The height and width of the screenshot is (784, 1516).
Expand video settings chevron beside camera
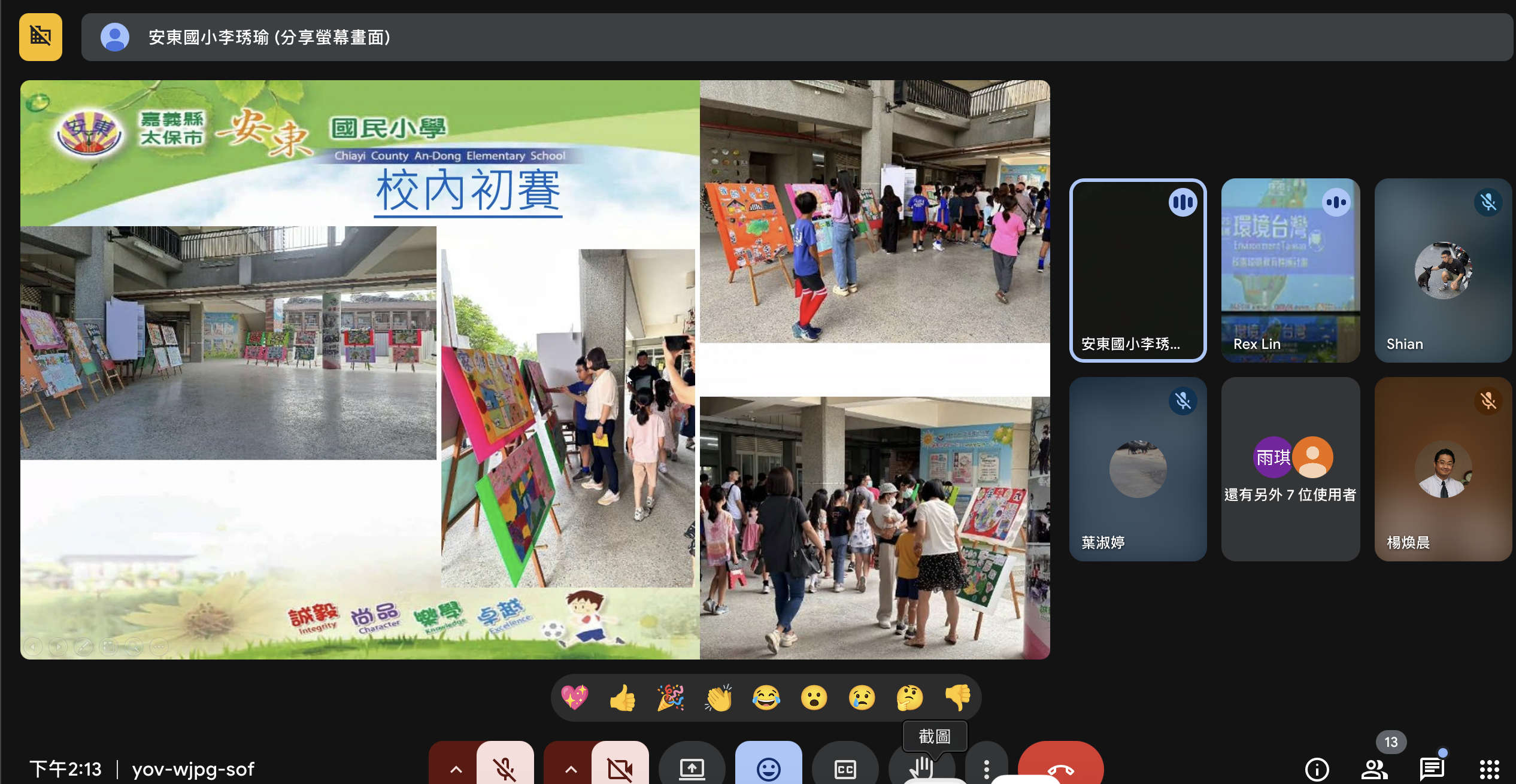click(x=571, y=768)
